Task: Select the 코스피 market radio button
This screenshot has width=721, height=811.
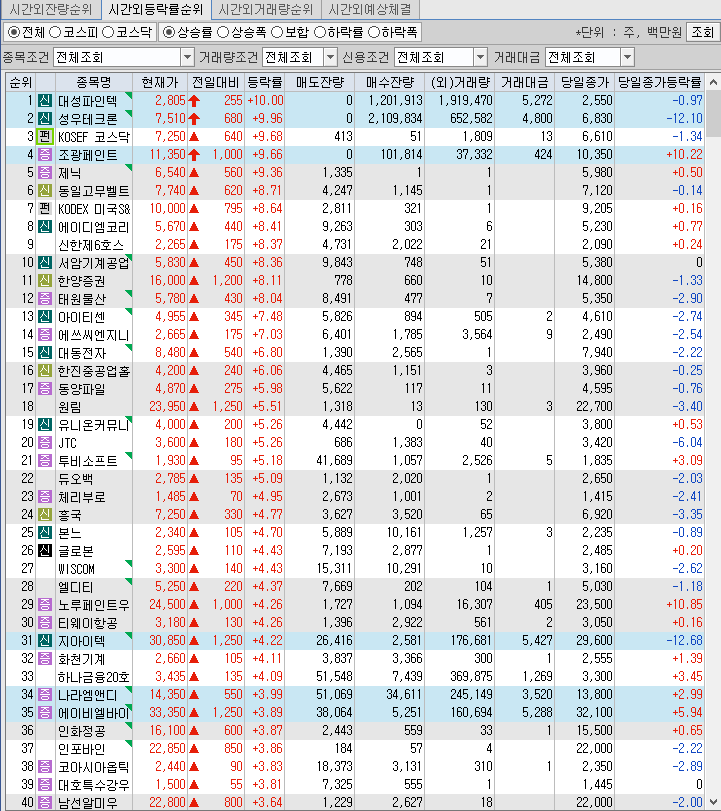Action: [54, 32]
